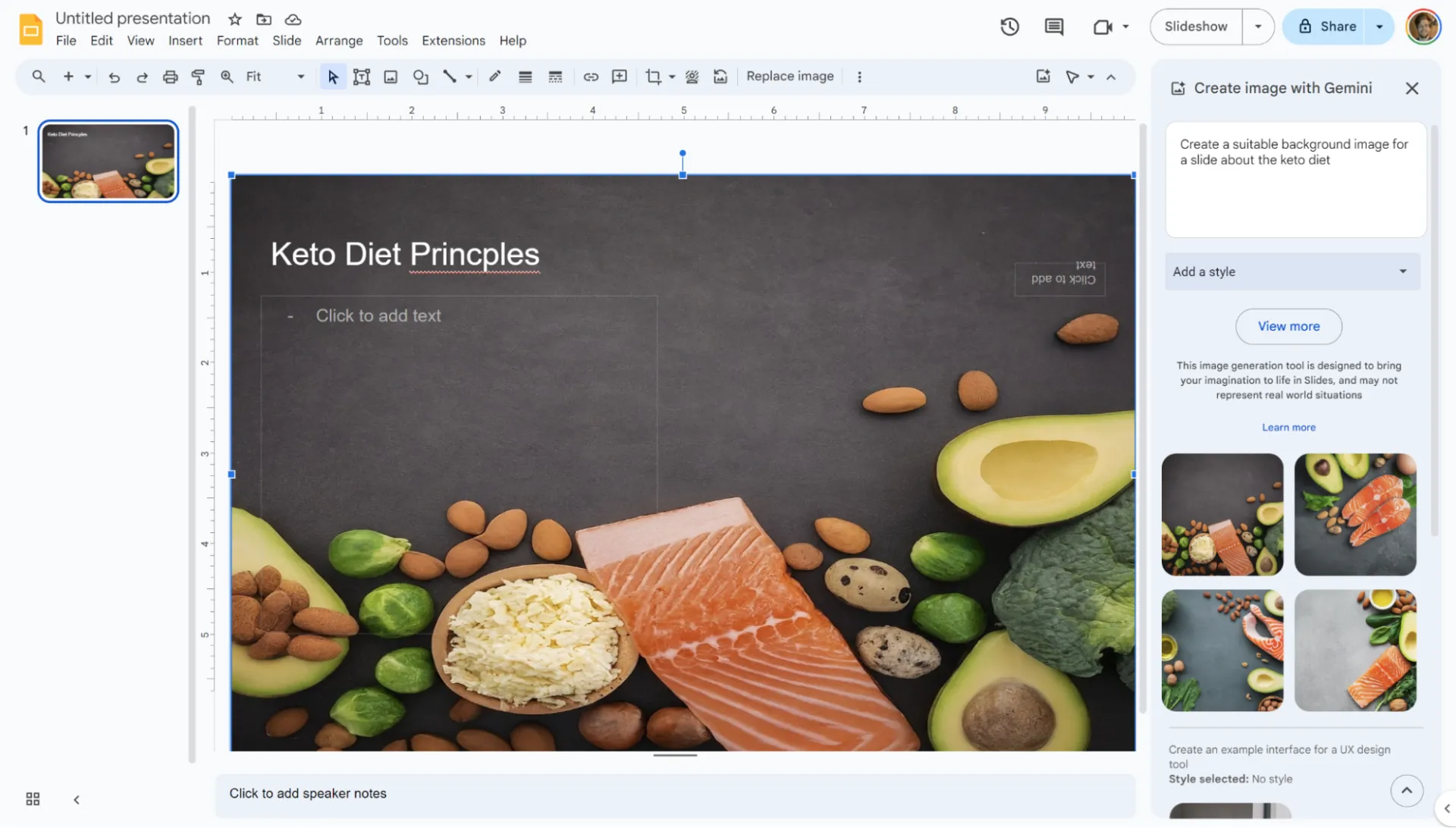
Task: Insert an image from toolbar
Action: pyautogui.click(x=391, y=77)
